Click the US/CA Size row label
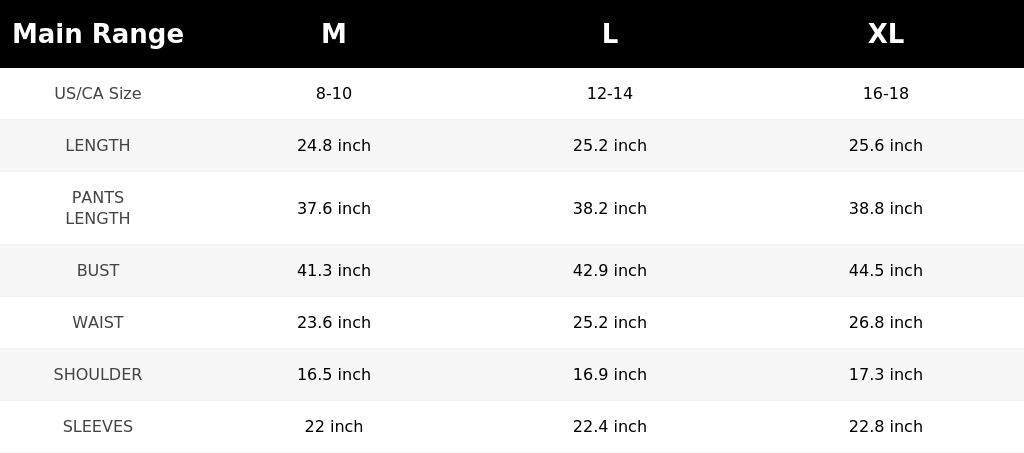 pos(98,93)
